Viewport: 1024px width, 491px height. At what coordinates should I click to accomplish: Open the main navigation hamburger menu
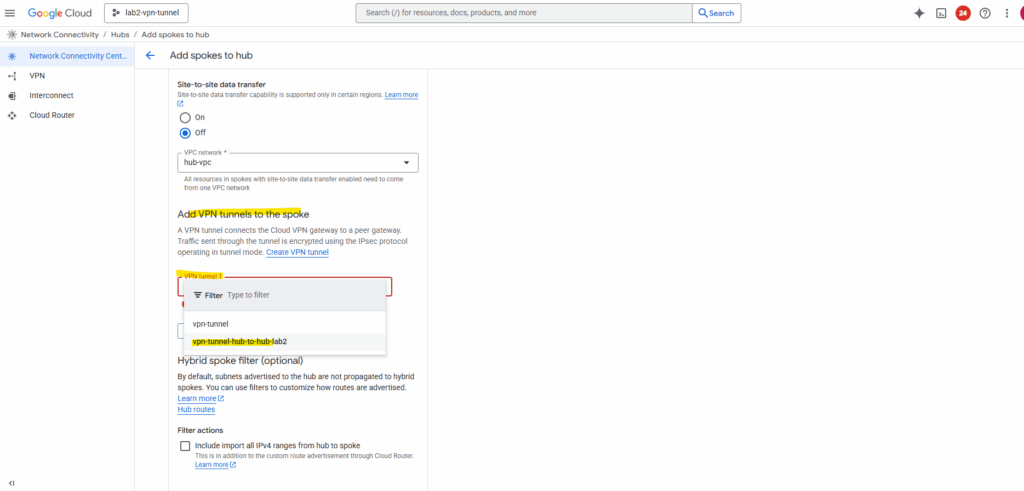point(10,13)
